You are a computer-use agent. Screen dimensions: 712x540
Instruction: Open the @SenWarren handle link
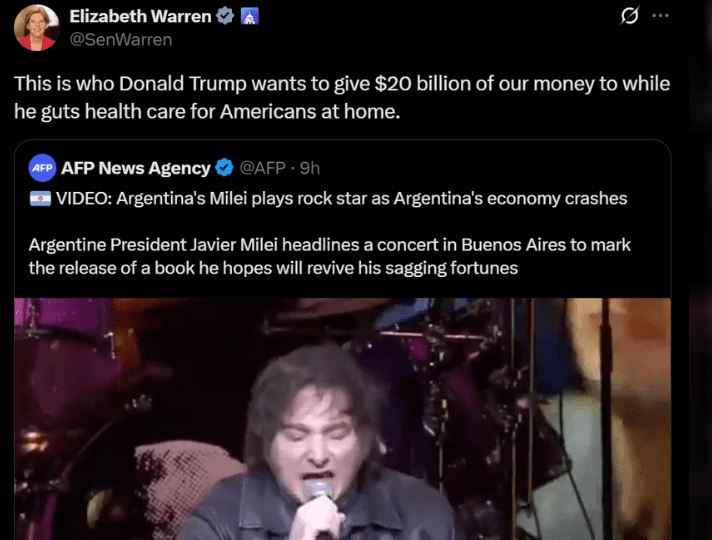pos(121,40)
